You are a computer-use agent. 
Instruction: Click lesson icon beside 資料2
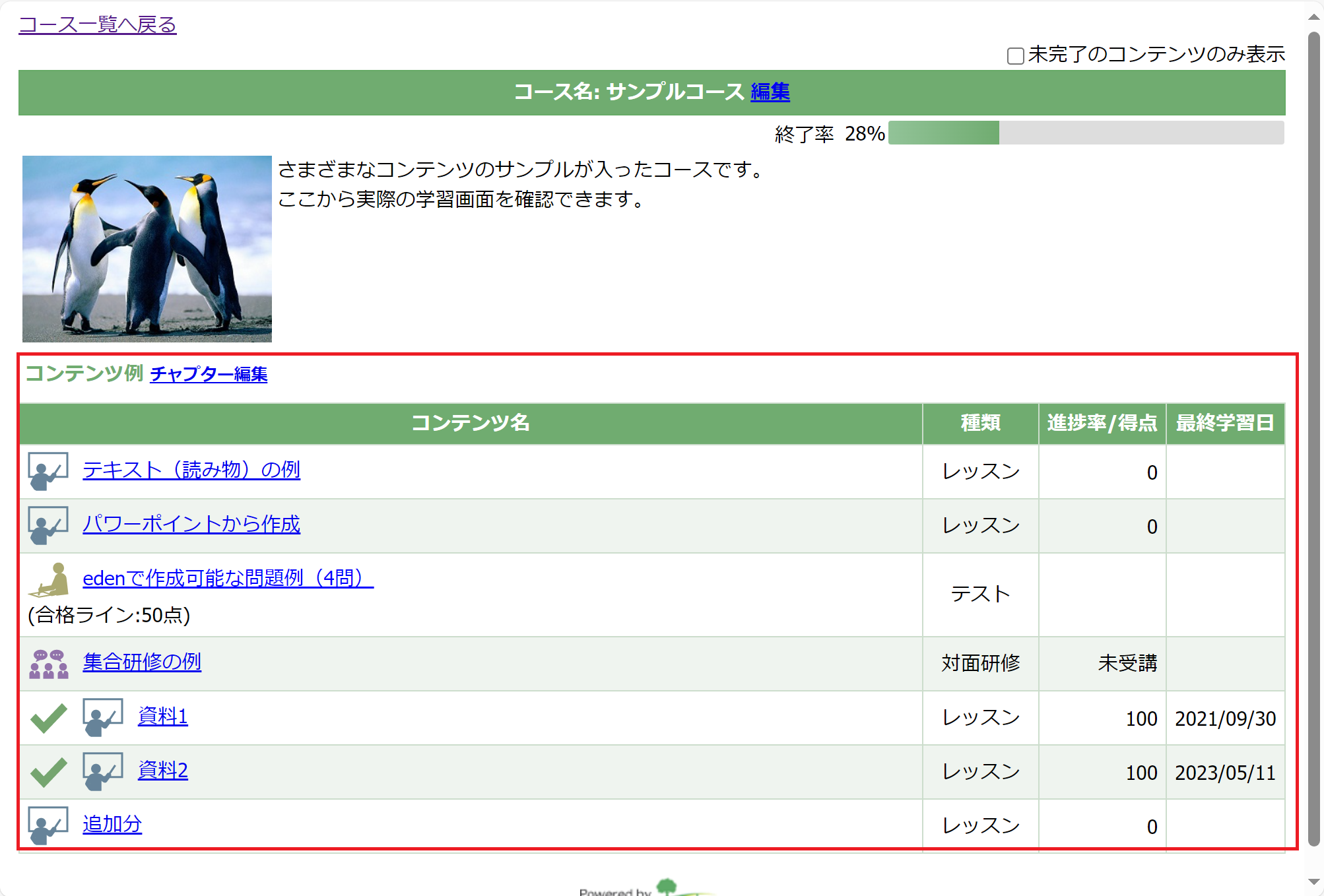[103, 771]
